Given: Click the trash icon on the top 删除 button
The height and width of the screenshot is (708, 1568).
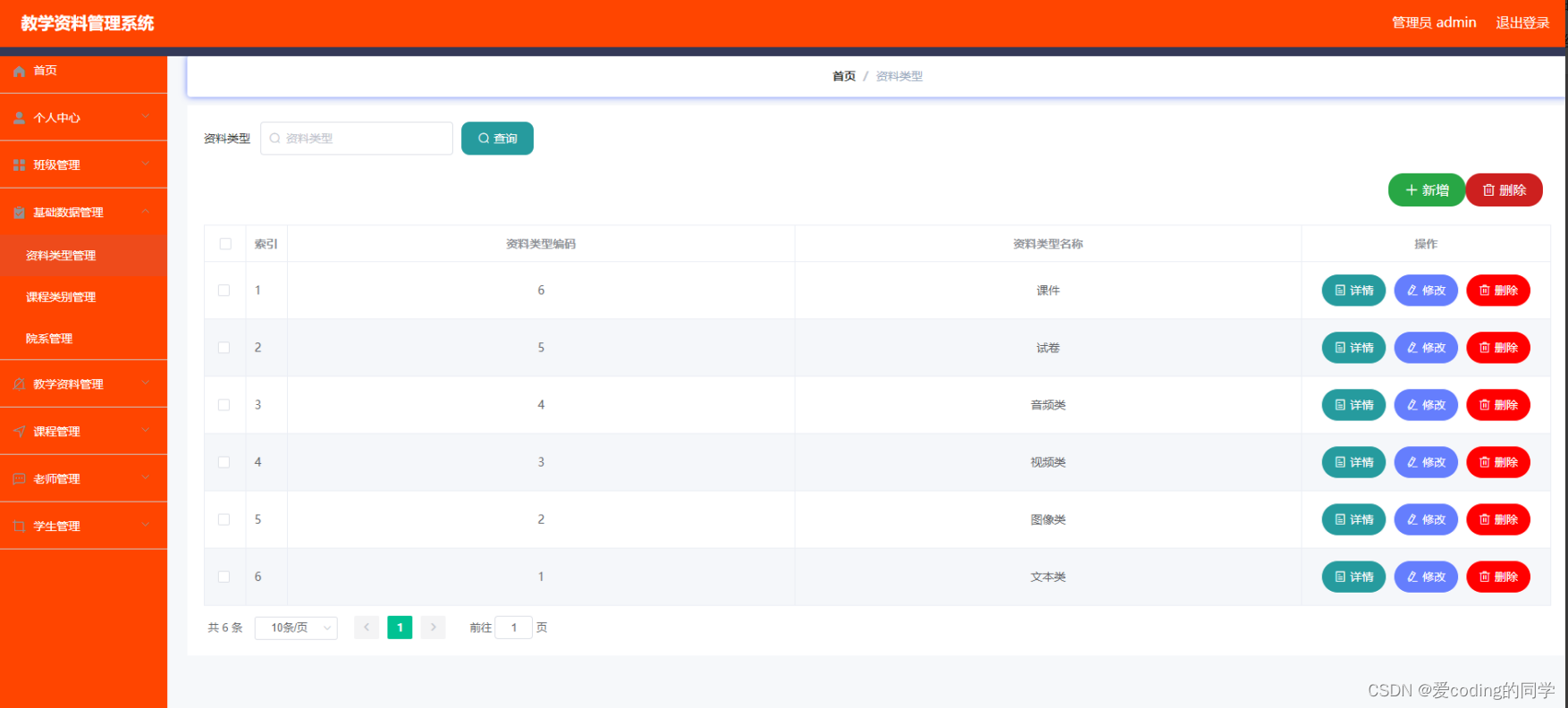Looking at the screenshot, I should point(1488,190).
